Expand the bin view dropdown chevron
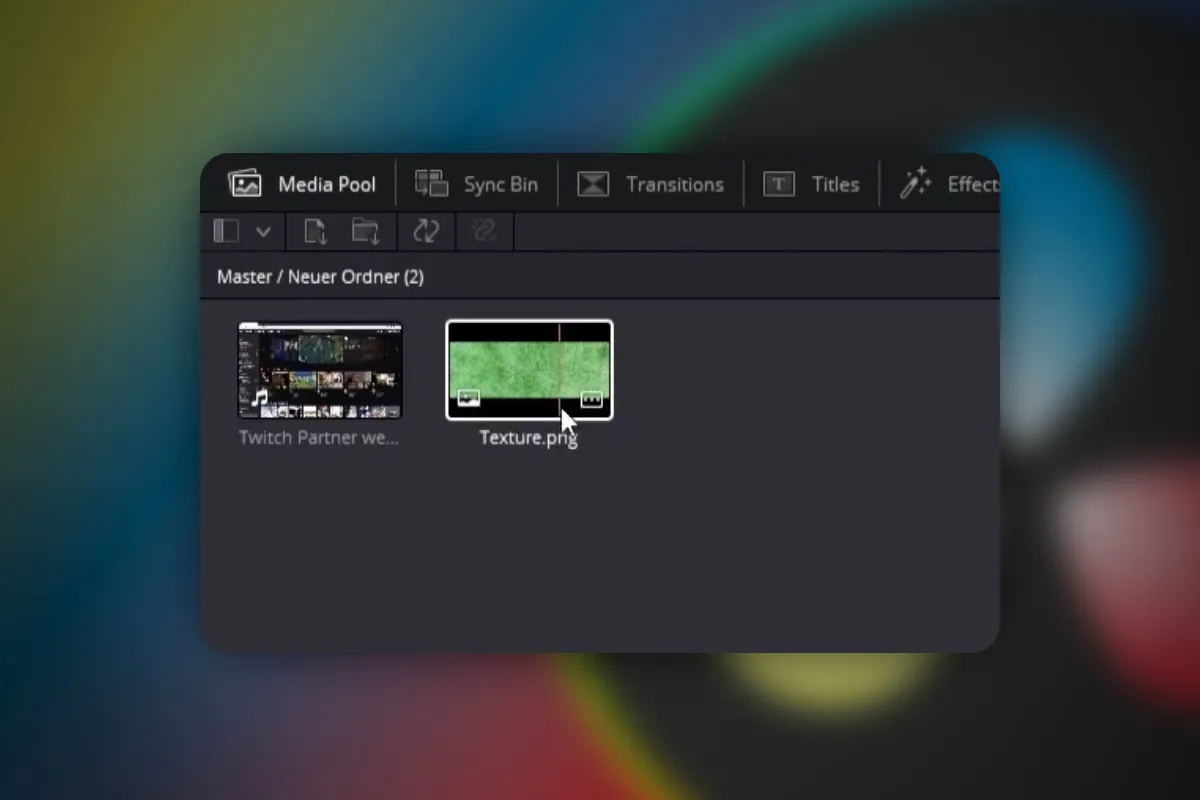1200x800 pixels. coord(263,232)
